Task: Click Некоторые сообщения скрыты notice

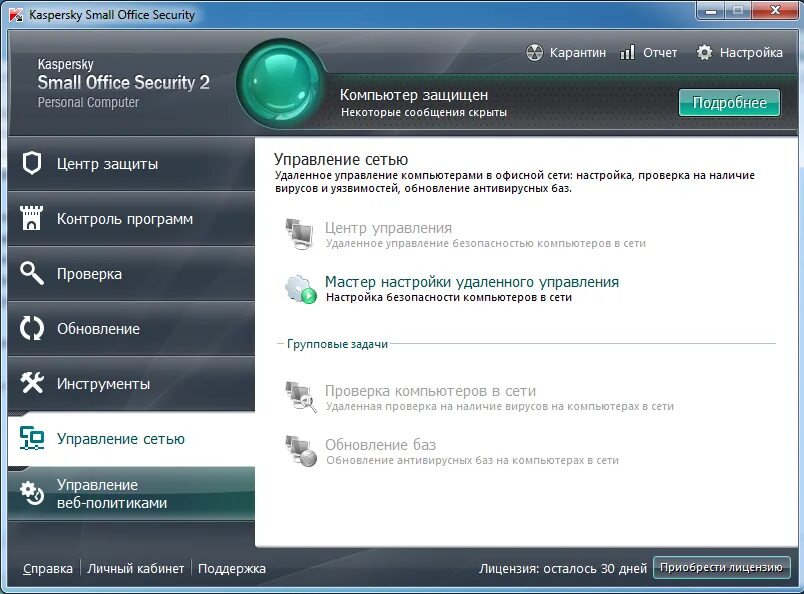Action: [x=424, y=112]
